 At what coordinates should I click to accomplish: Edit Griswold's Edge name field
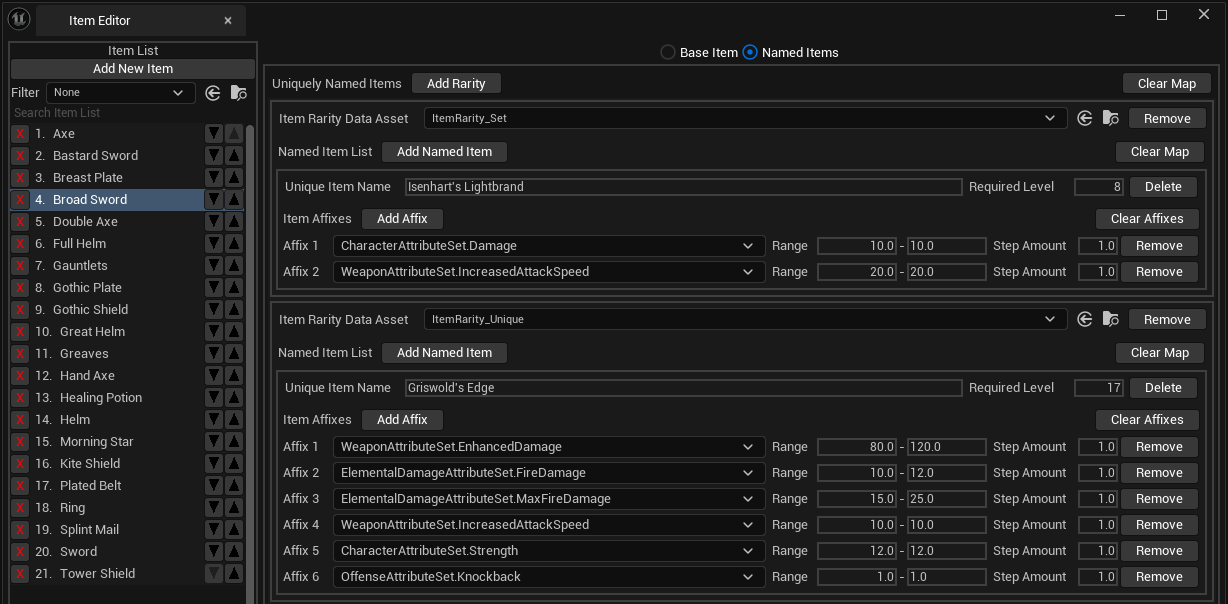coord(683,388)
